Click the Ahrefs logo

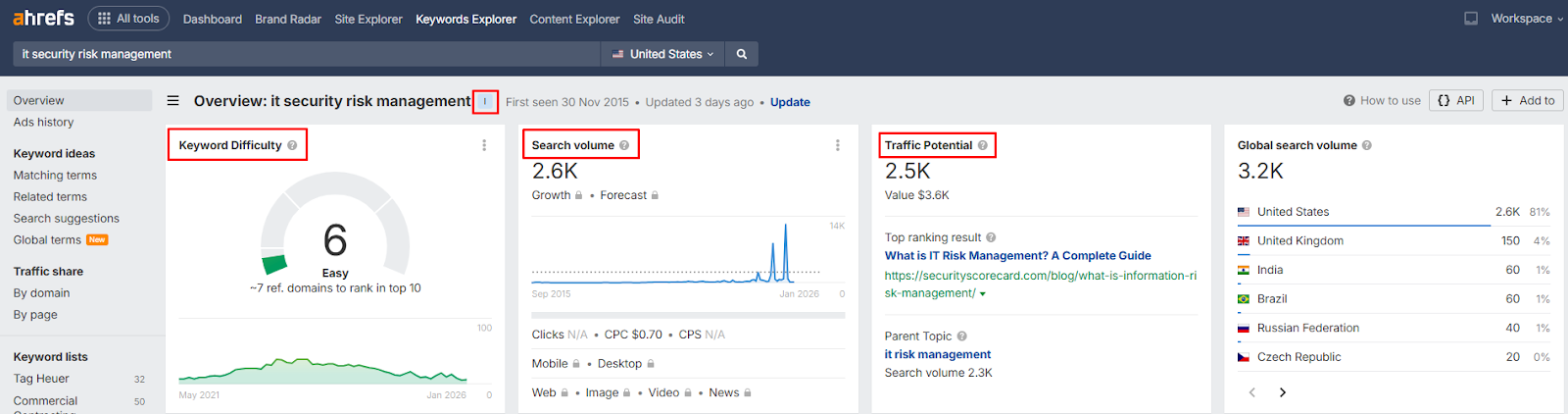(43, 18)
